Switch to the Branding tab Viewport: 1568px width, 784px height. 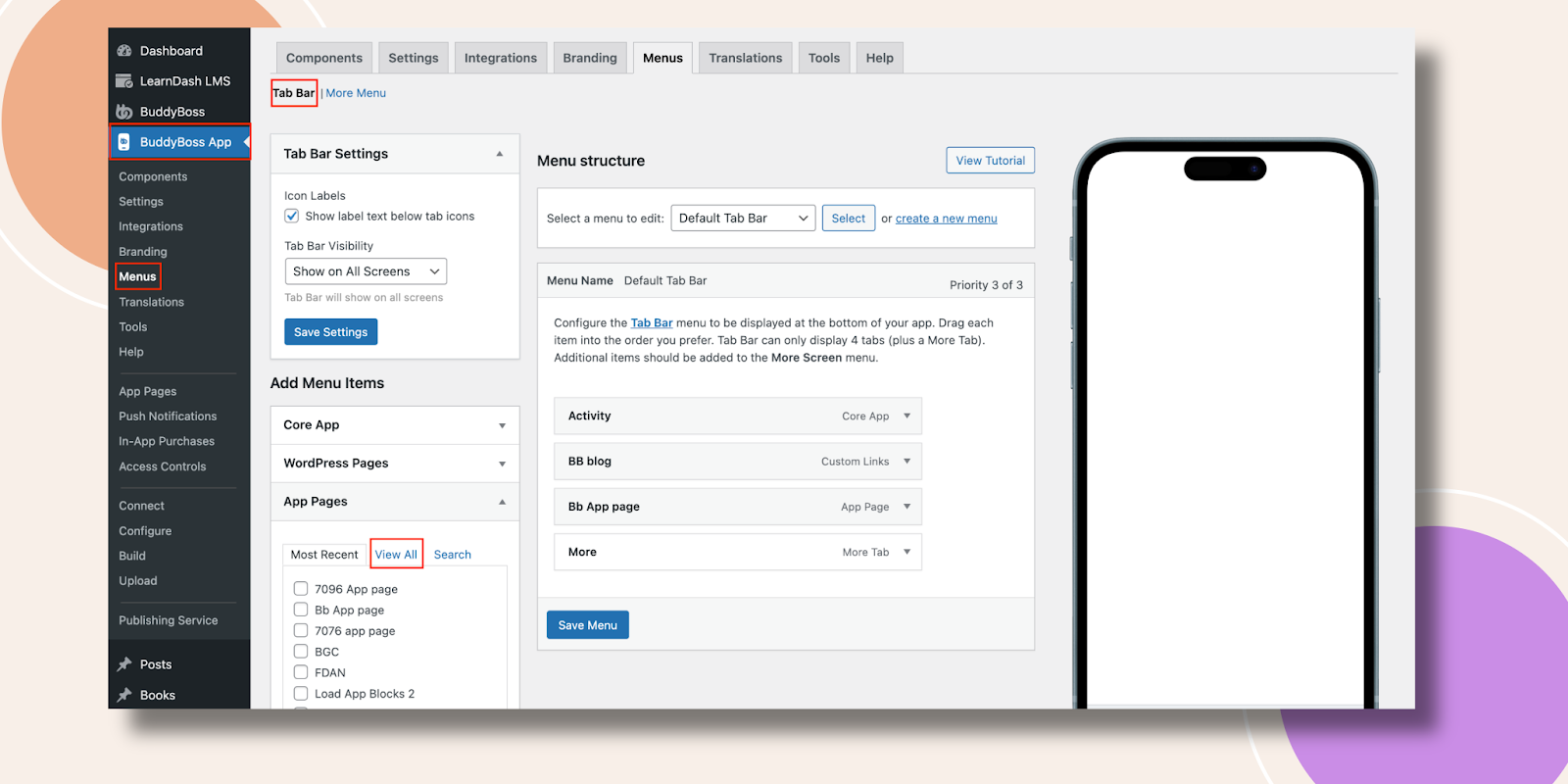point(590,58)
